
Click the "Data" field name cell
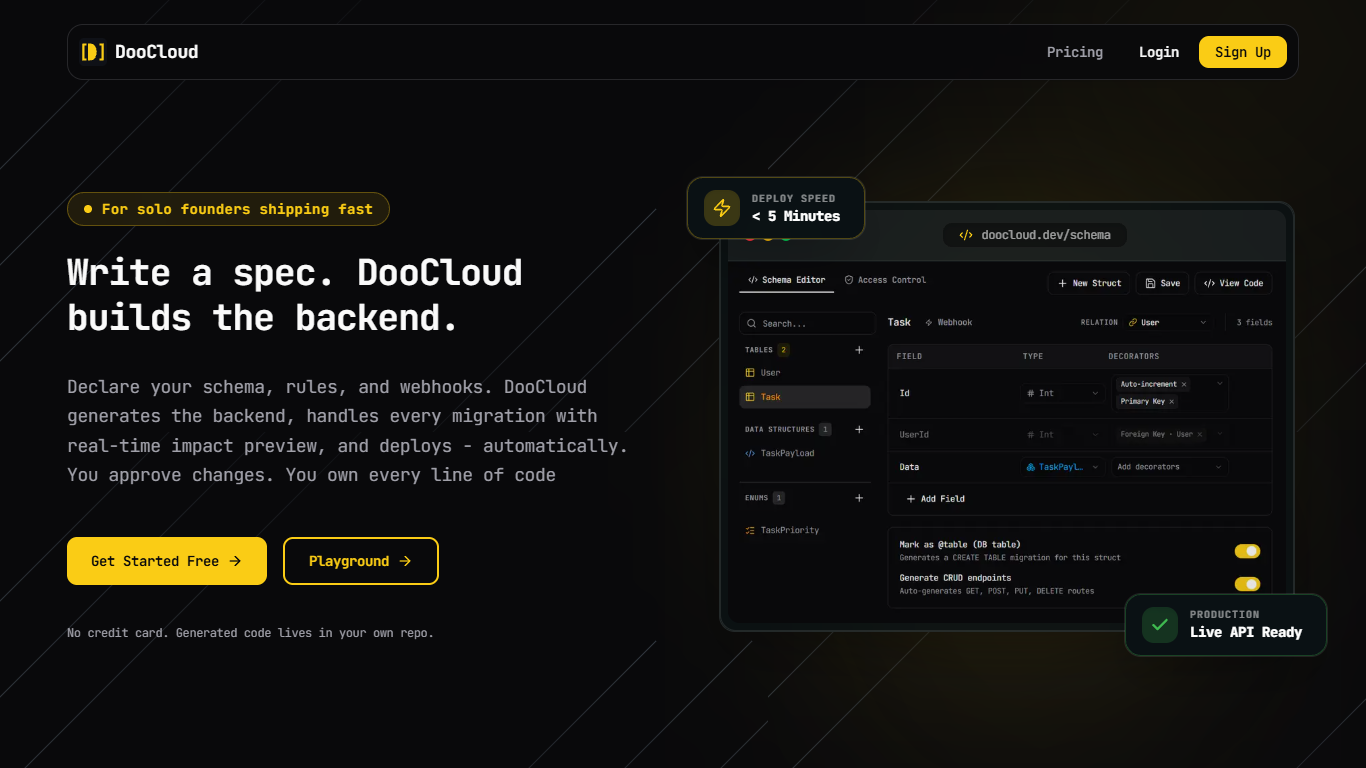(x=909, y=467)
